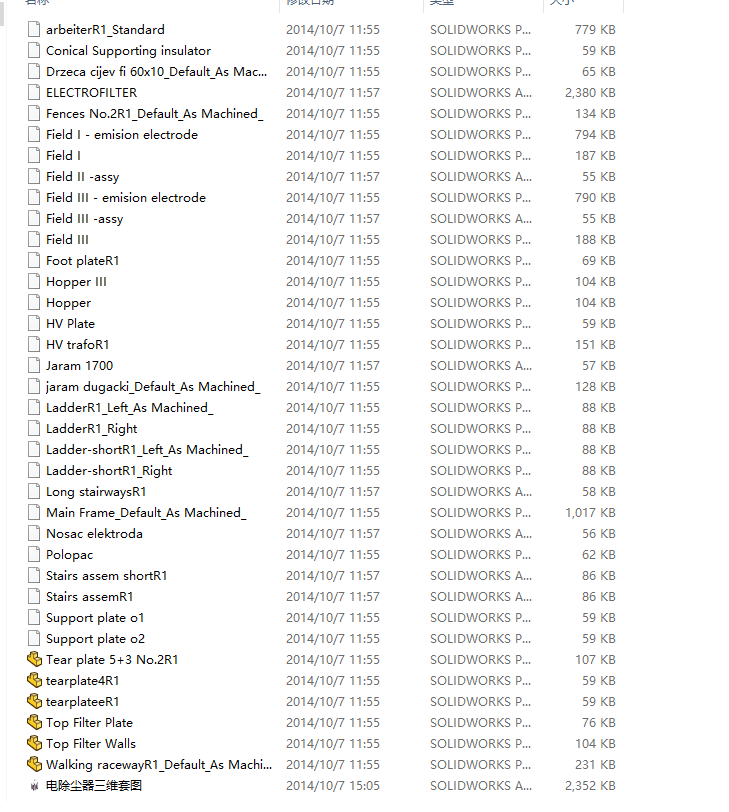Select LadderR1_Left_As Machined_ file
The image size is (729, 812).
pyautogui.click(x=129, y=408)
